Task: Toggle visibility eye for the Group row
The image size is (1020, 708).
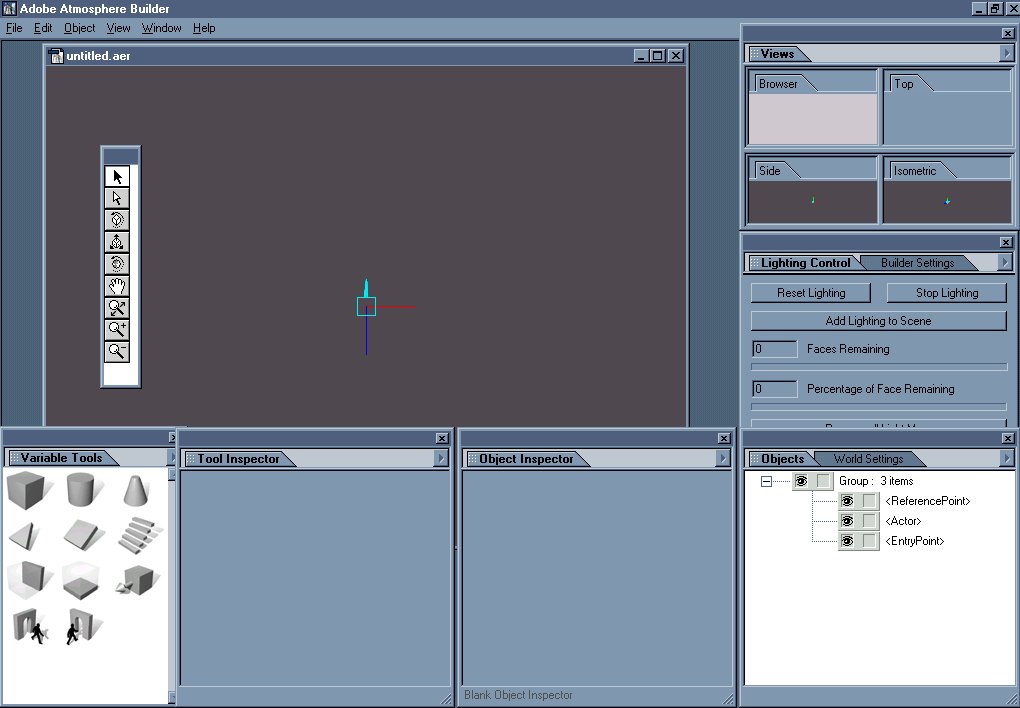Action: tap(801, 481)
